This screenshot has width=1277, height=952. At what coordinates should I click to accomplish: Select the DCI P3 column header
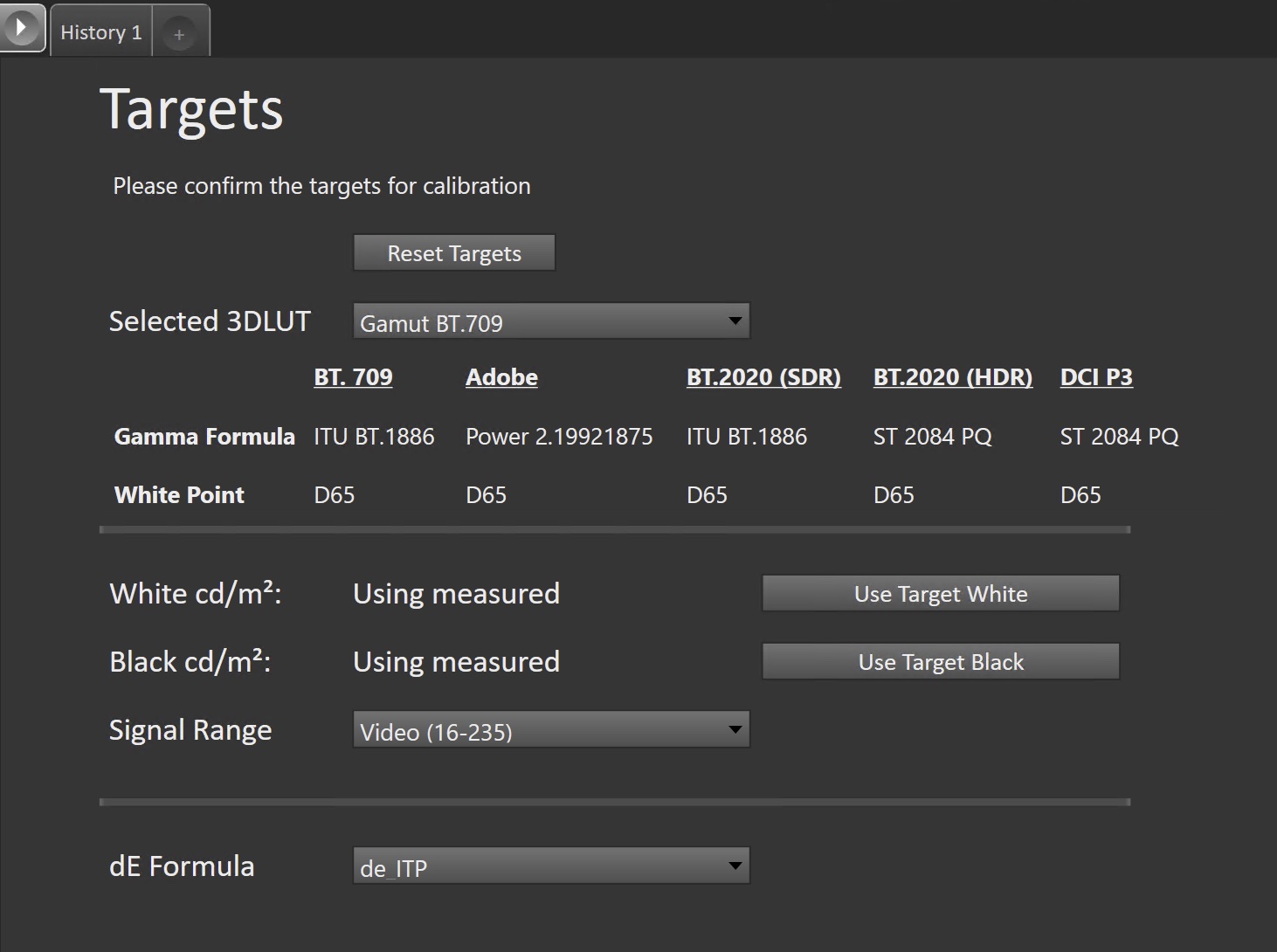click(1095, 377)
